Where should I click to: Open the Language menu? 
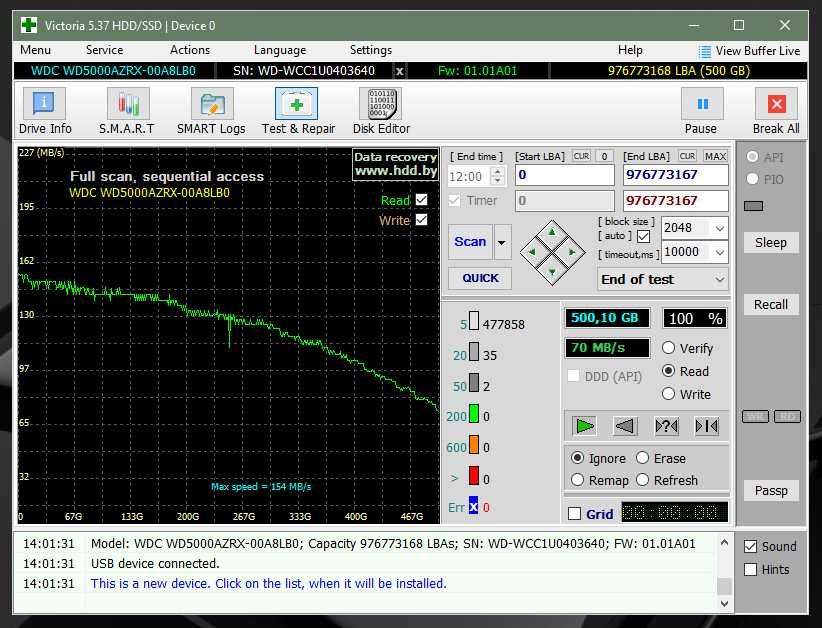click(280, 50)
